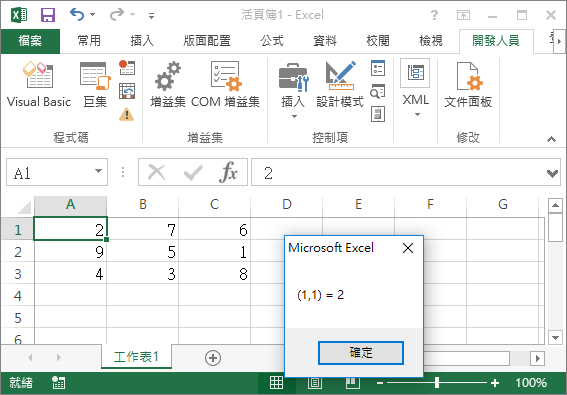Toggle Design Mode (設計模式)
Viewport: 567px width, 395px height.
click(x=340, y=84)
